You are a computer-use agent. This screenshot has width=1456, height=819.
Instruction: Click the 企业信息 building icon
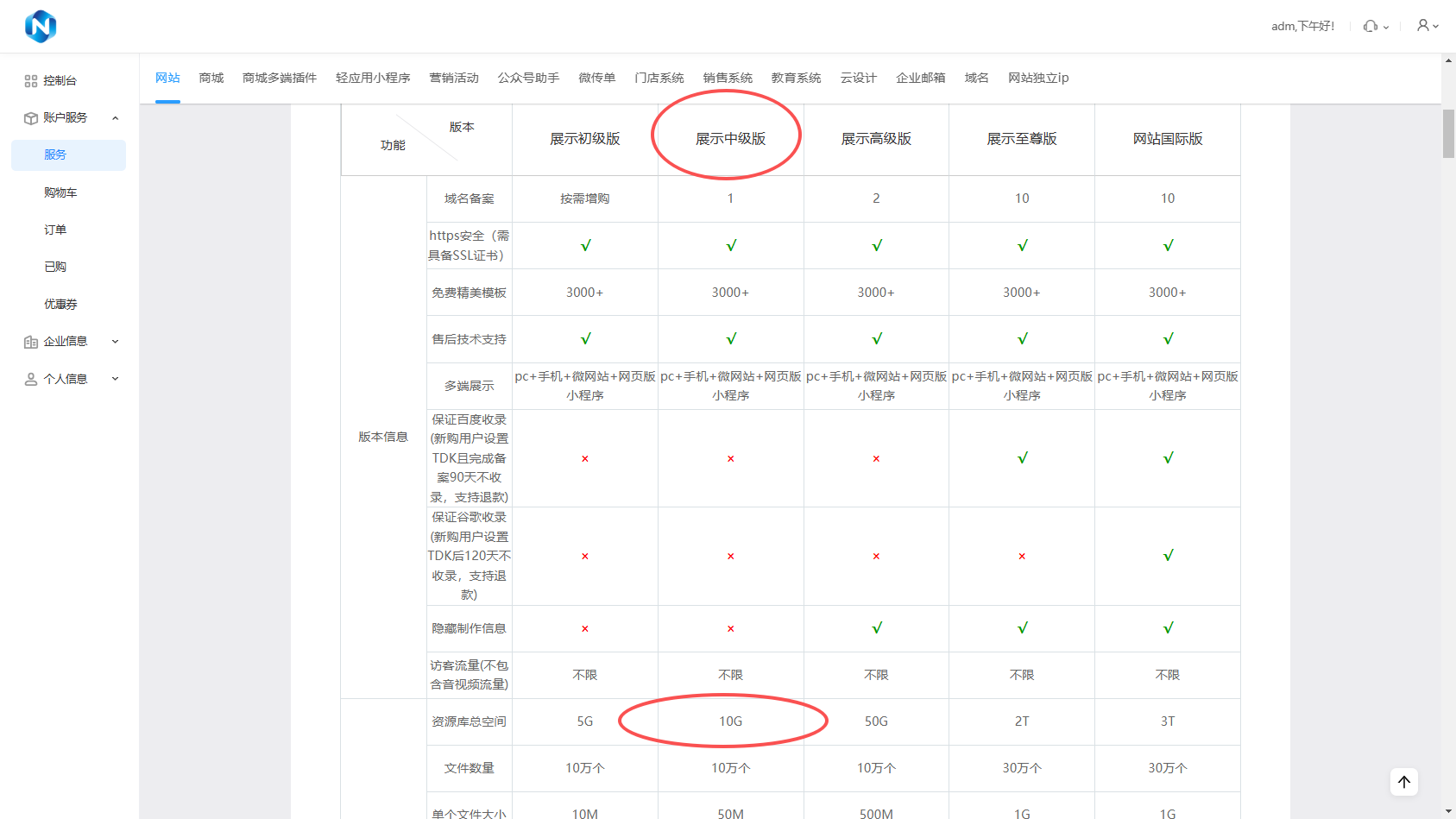point(31,342)
